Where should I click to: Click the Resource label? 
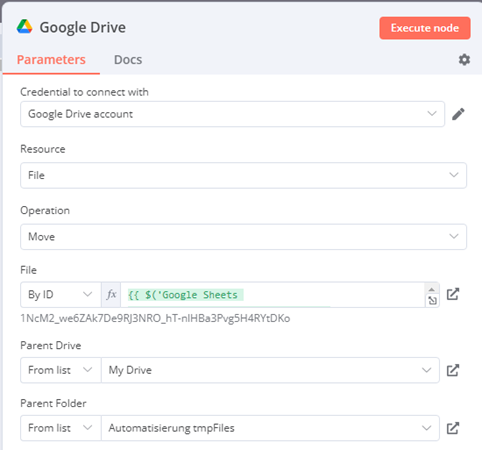tap(43, 149)
